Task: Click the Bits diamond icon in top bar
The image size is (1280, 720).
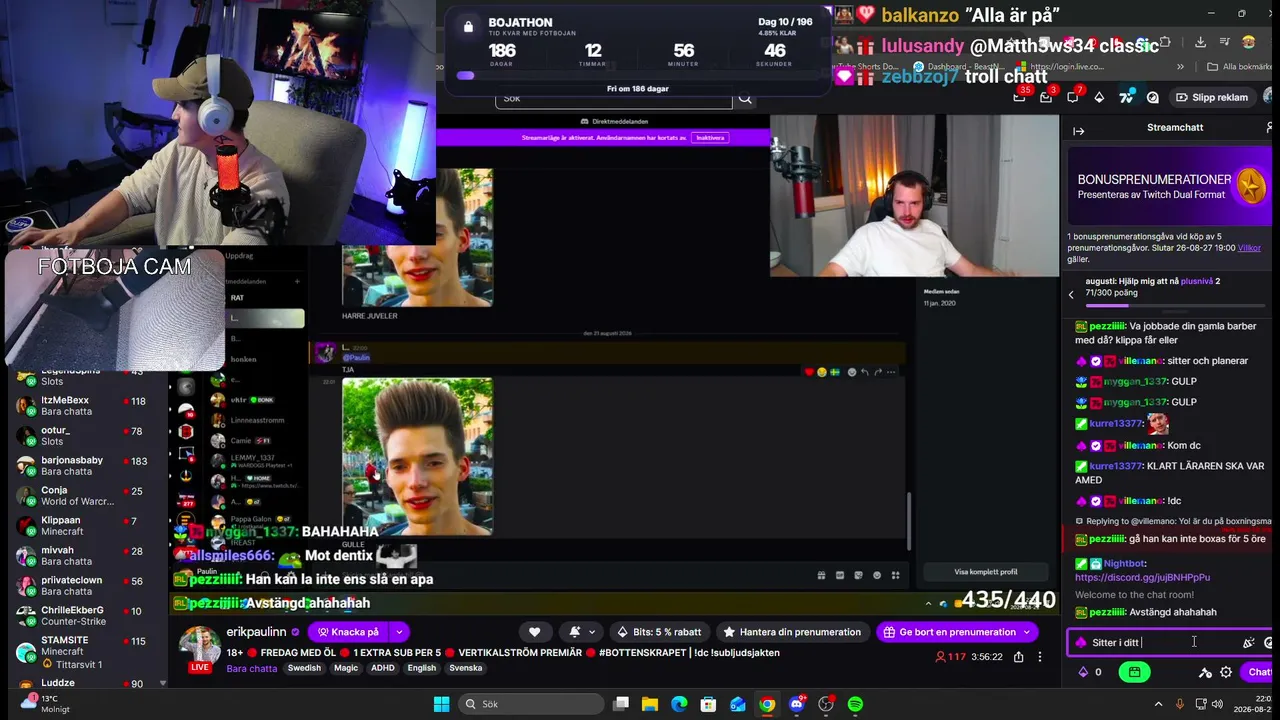Action: click(1099, 97)
